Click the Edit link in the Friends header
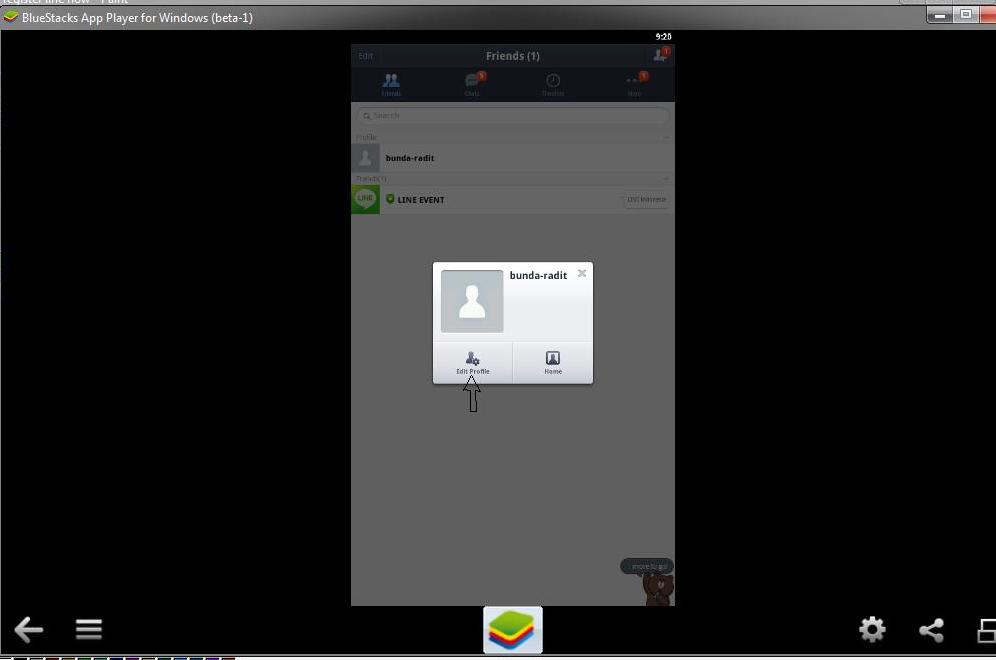The height and width of the screenshot is (660, 996). [366, 56]
